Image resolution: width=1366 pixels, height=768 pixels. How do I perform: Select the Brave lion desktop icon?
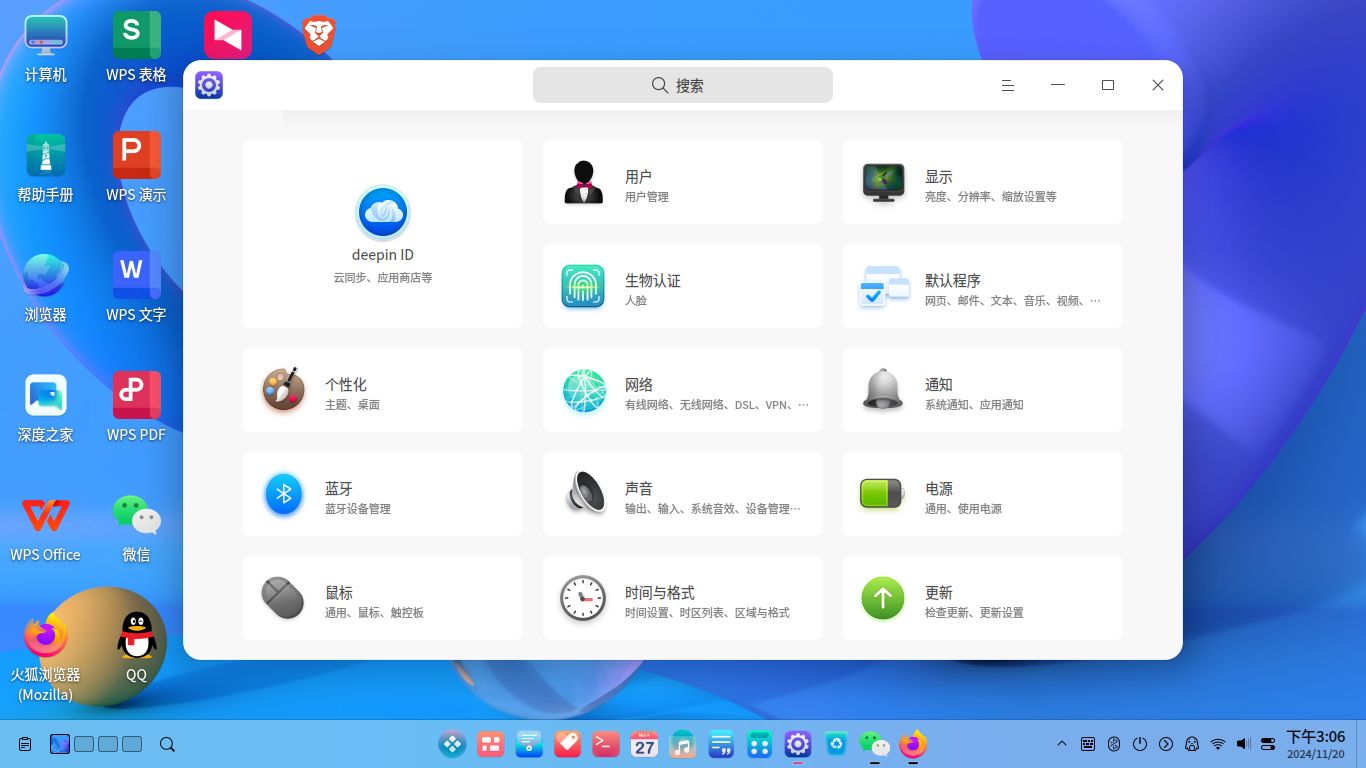(319, 35)
